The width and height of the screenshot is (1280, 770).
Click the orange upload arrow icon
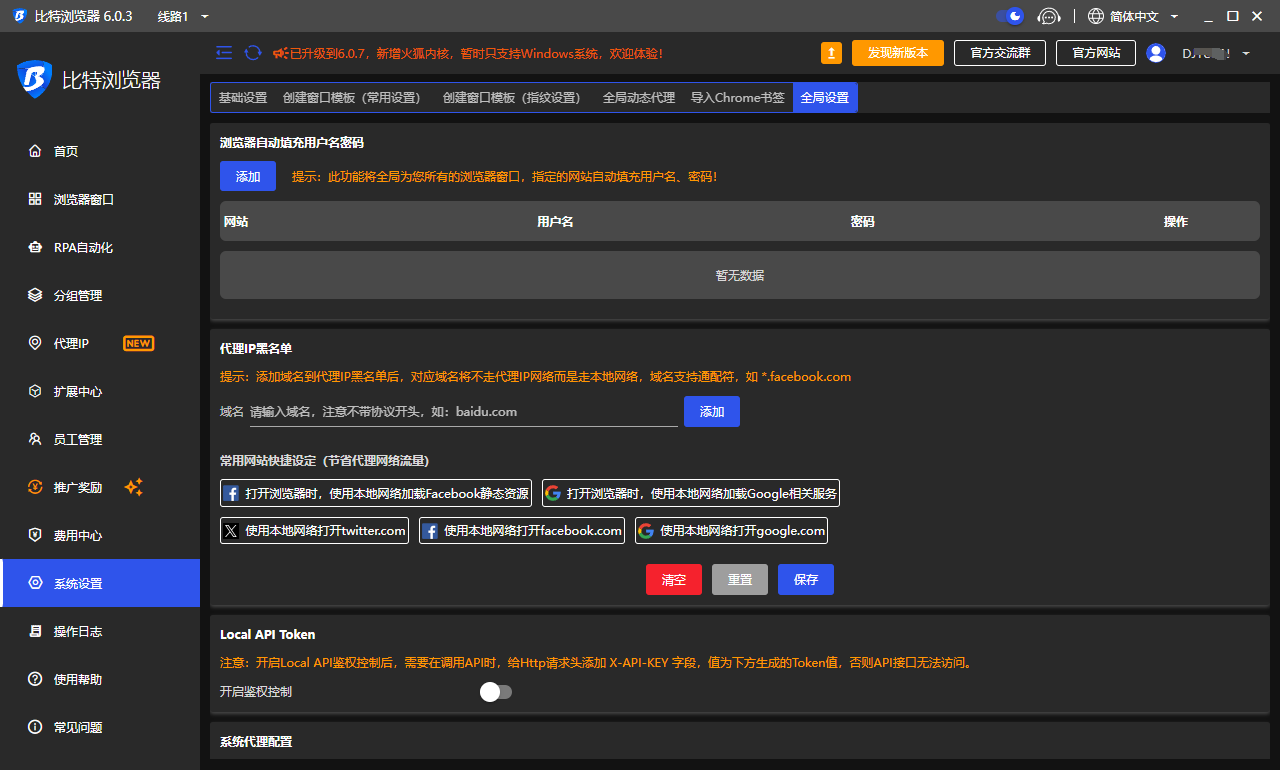coord(831,53)
